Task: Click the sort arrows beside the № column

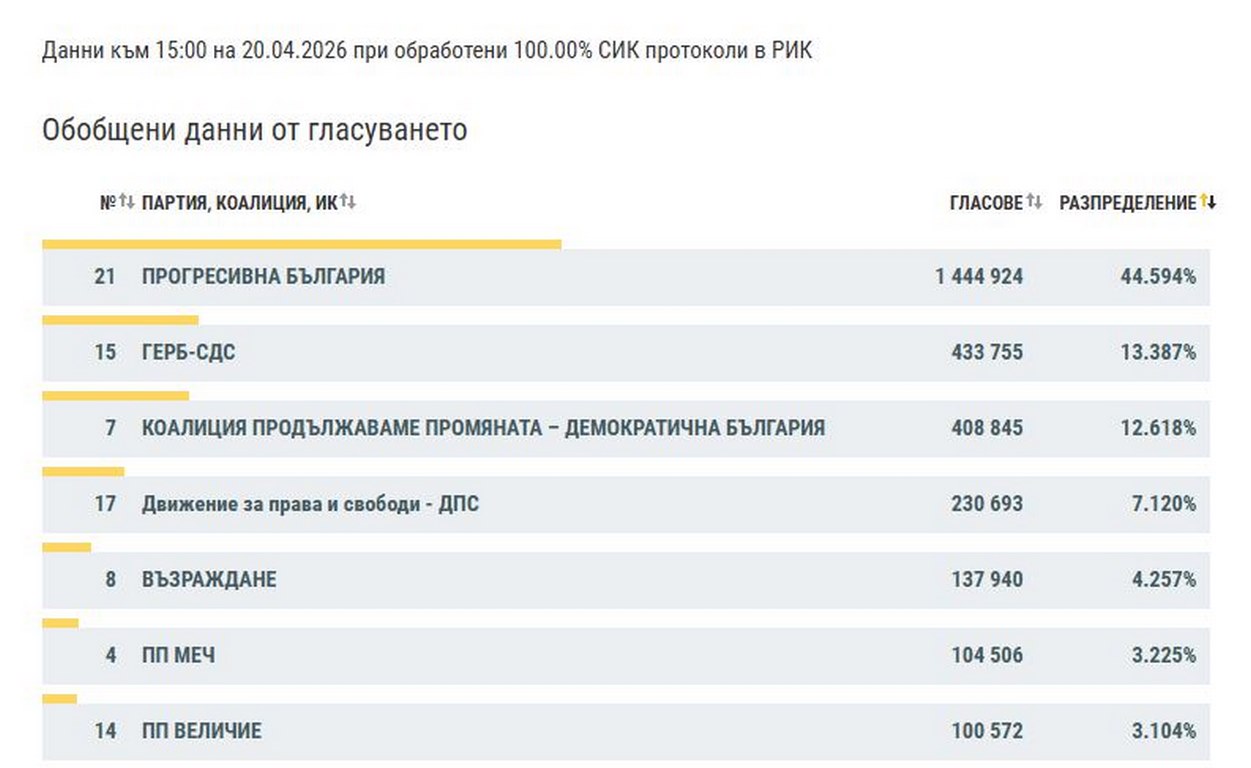Action: tap(127, 203)
